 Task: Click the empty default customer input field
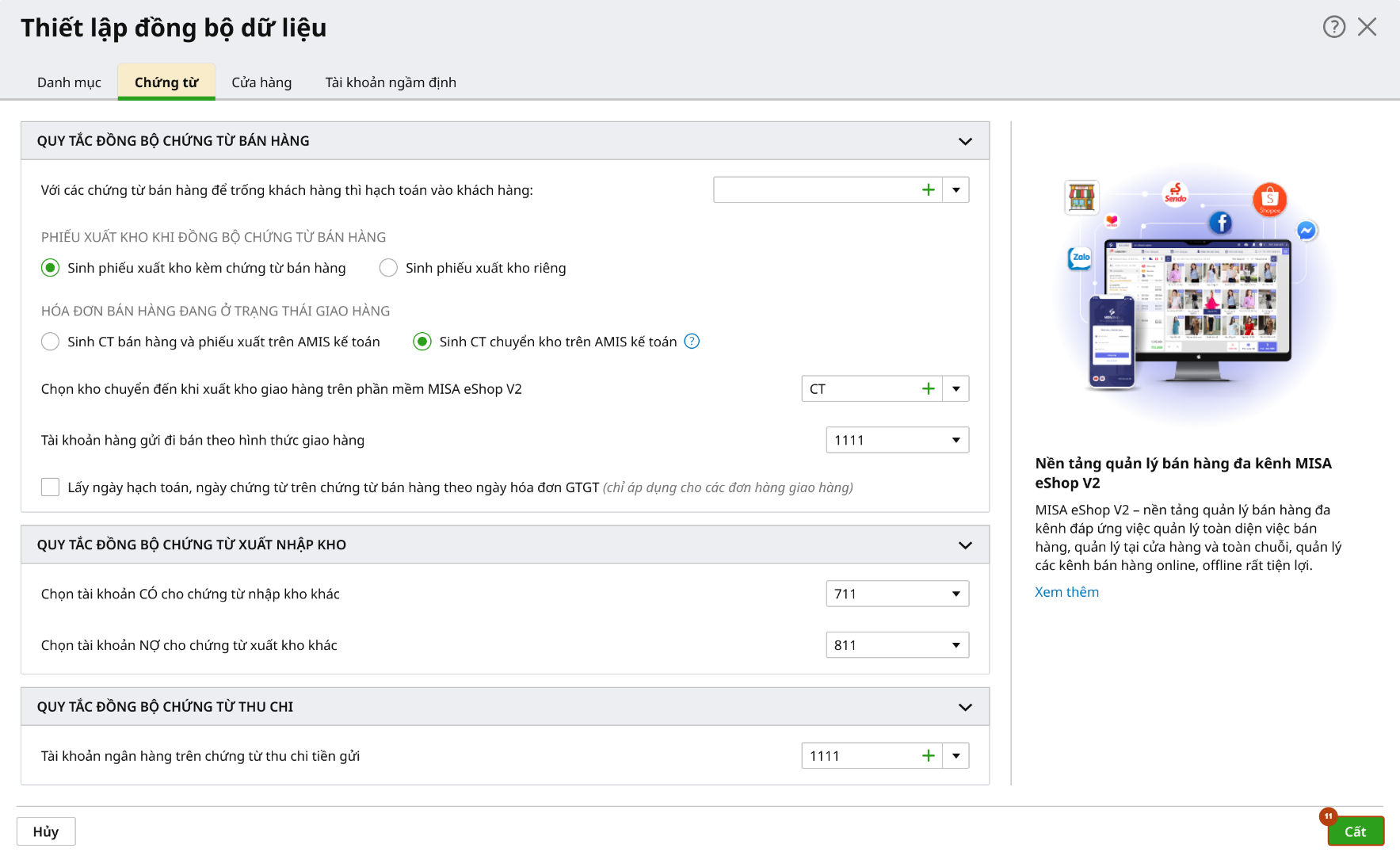[816, 190]
